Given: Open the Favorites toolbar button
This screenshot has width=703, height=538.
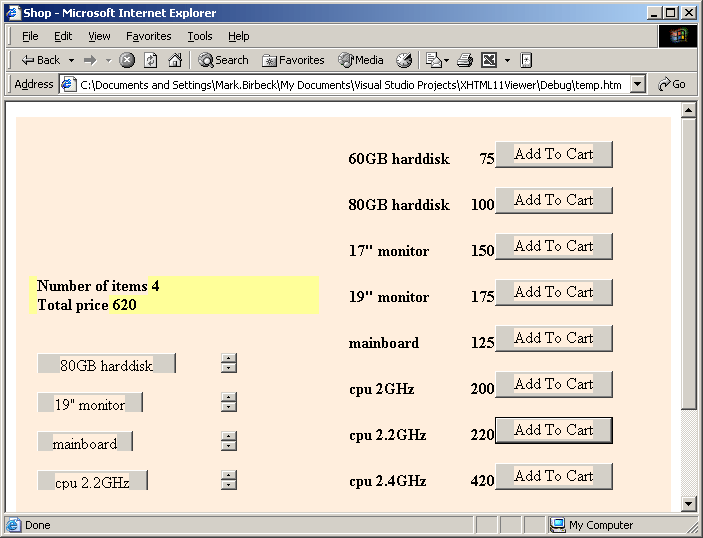Looking at the screenshot, I should [x=293, y=60].
